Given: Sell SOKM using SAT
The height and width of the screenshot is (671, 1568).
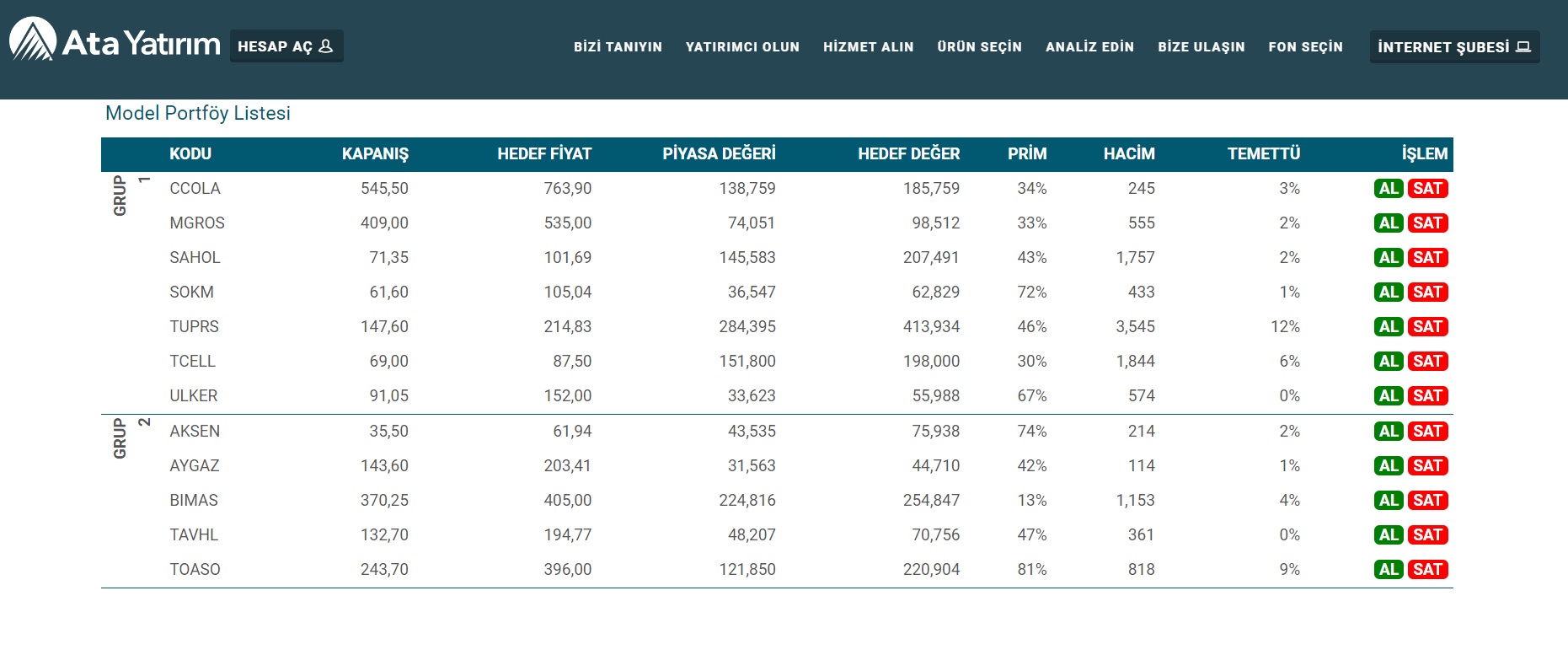Looking at the screenshot, I should click(x=1427, y=293).
